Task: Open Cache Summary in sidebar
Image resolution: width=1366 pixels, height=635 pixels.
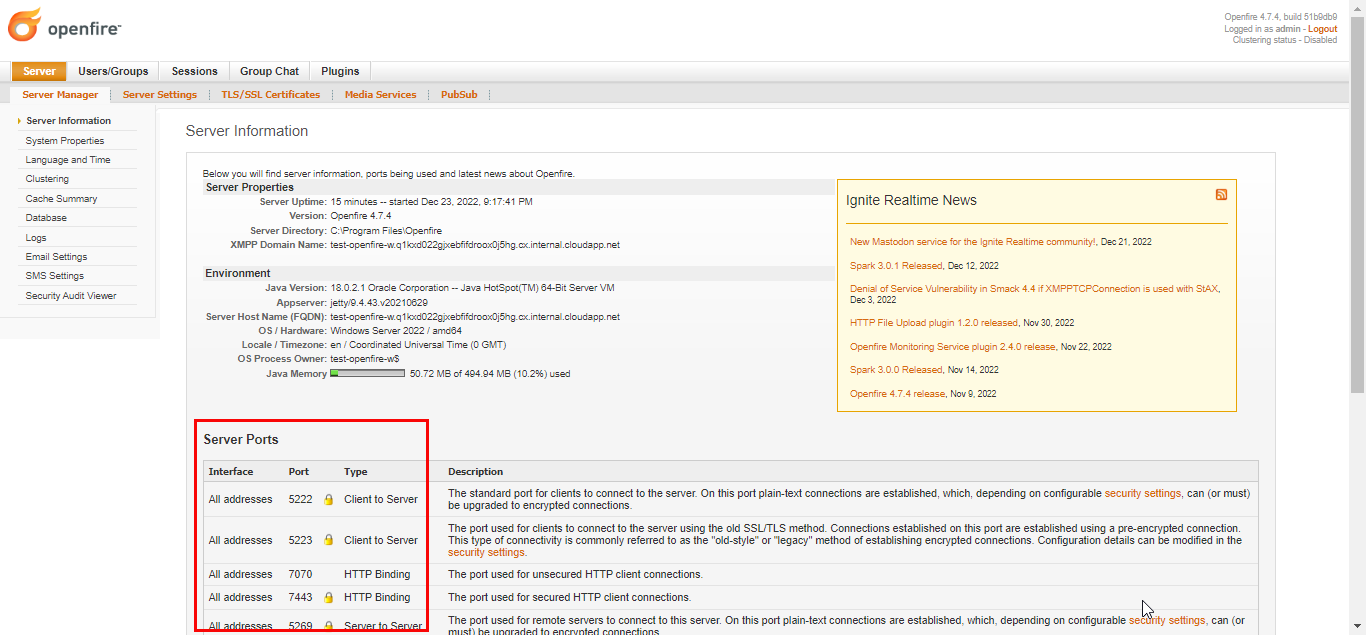Action: tap(61, 199)
